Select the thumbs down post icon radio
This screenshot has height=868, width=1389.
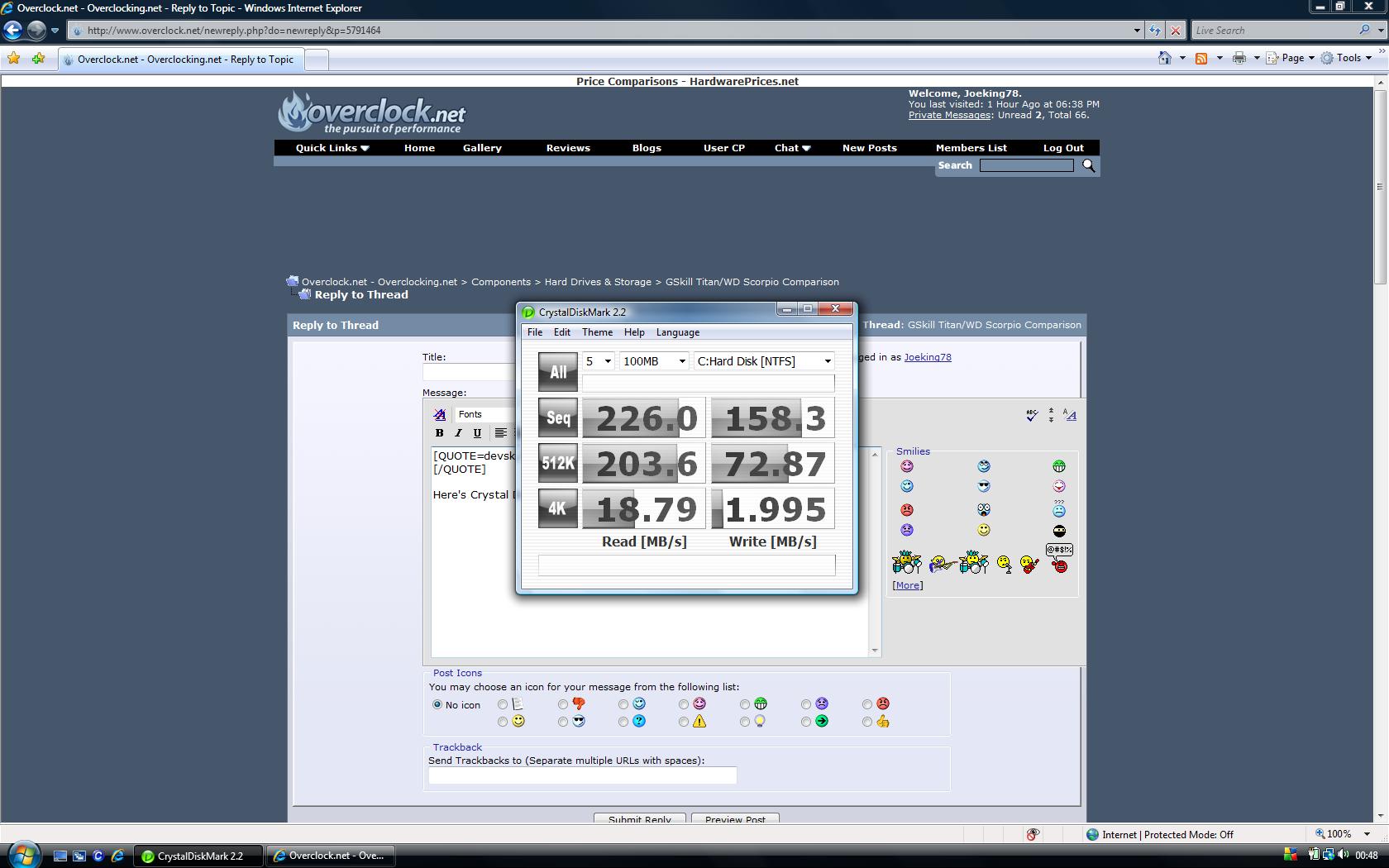pos(563,704)
